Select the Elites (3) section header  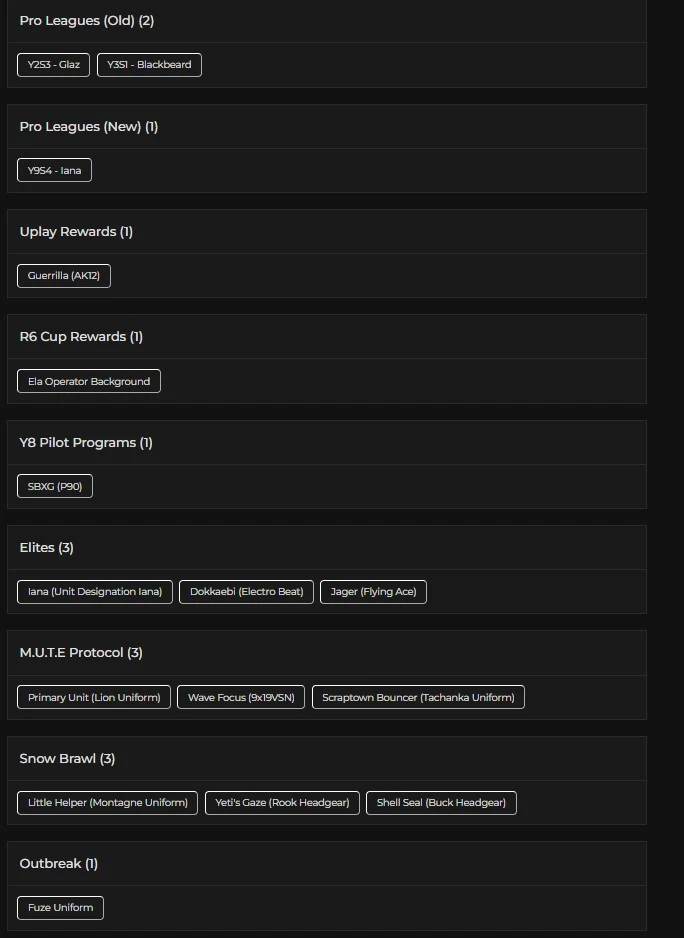coord(47,548)
